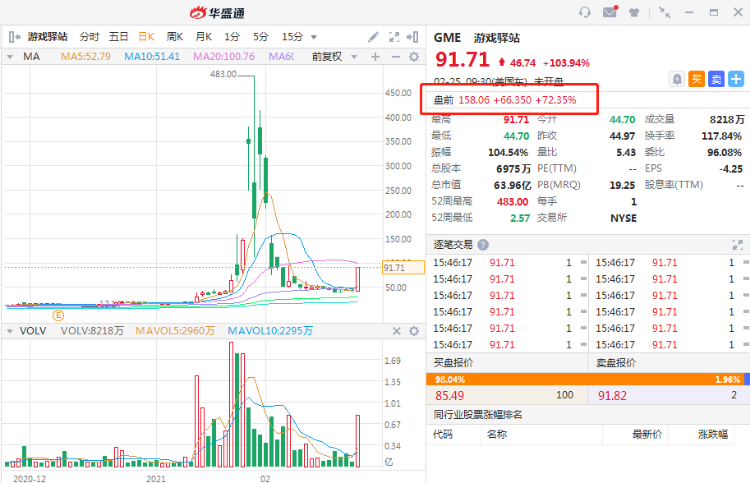Click the ask price 91.82

coord(612,395)
